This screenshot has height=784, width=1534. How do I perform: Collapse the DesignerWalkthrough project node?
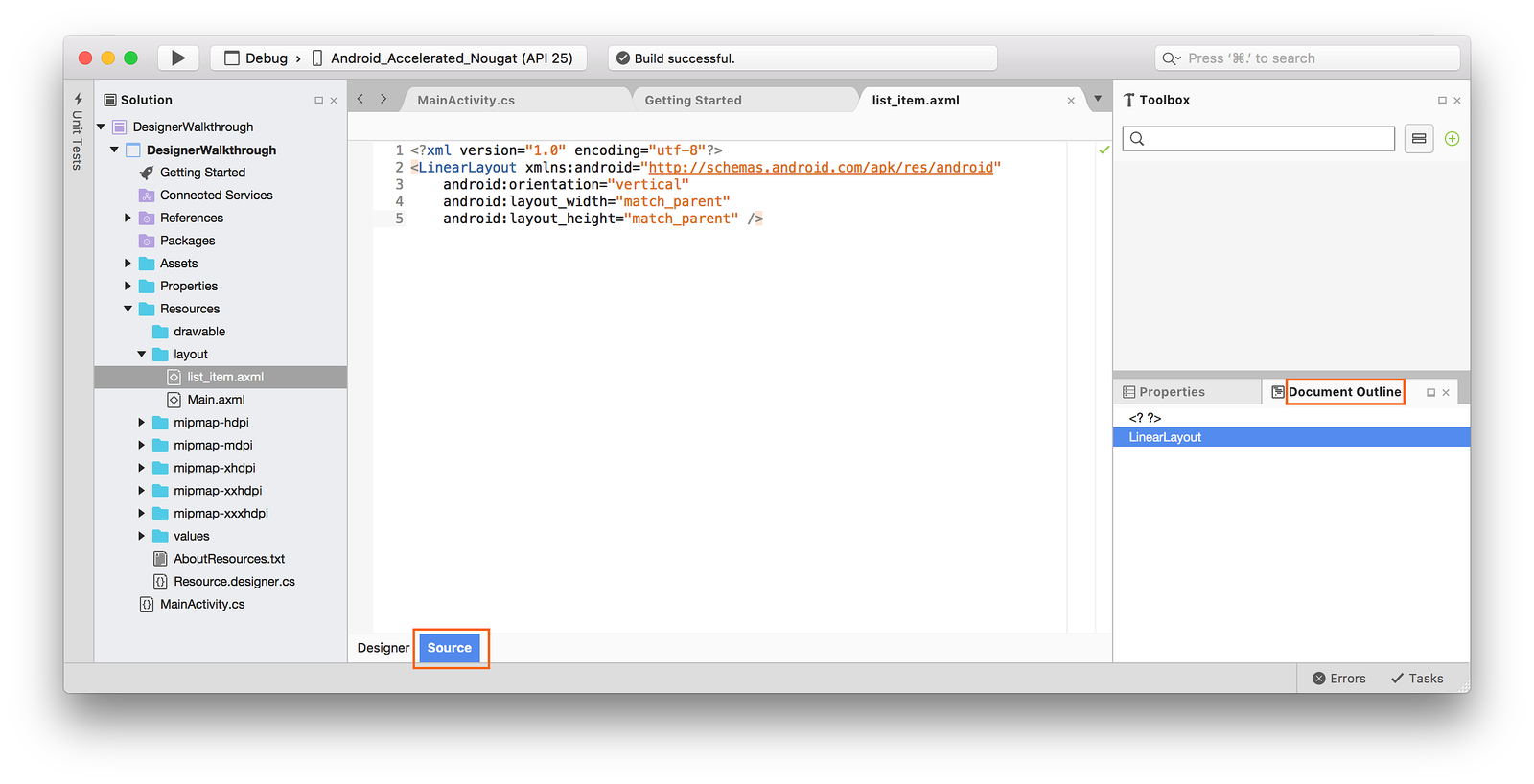click(114, 150)
